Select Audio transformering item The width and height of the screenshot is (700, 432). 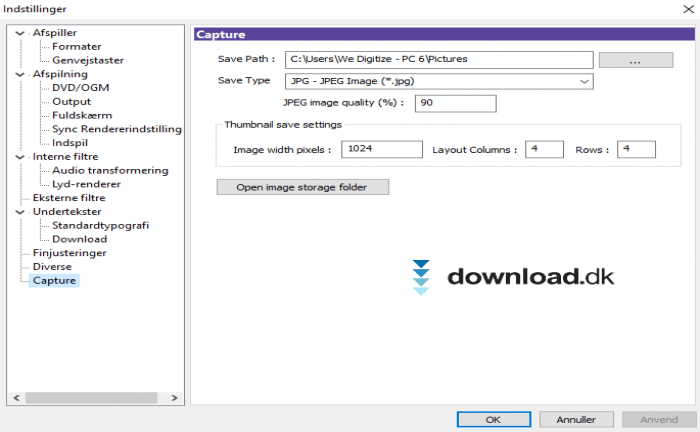(110, 171)
